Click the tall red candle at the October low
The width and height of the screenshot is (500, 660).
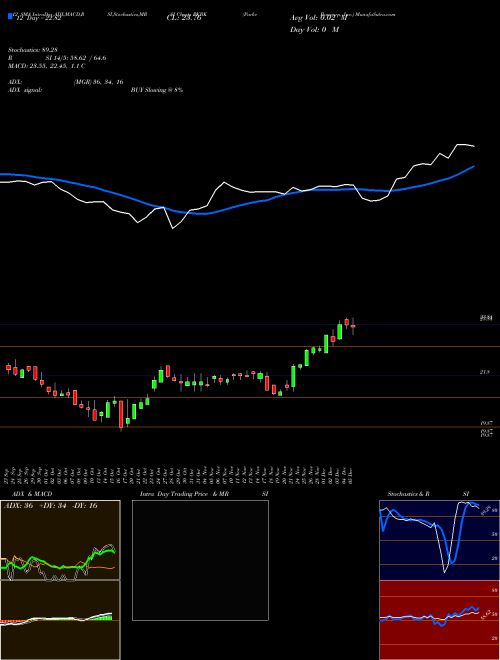tap(121, 415)
